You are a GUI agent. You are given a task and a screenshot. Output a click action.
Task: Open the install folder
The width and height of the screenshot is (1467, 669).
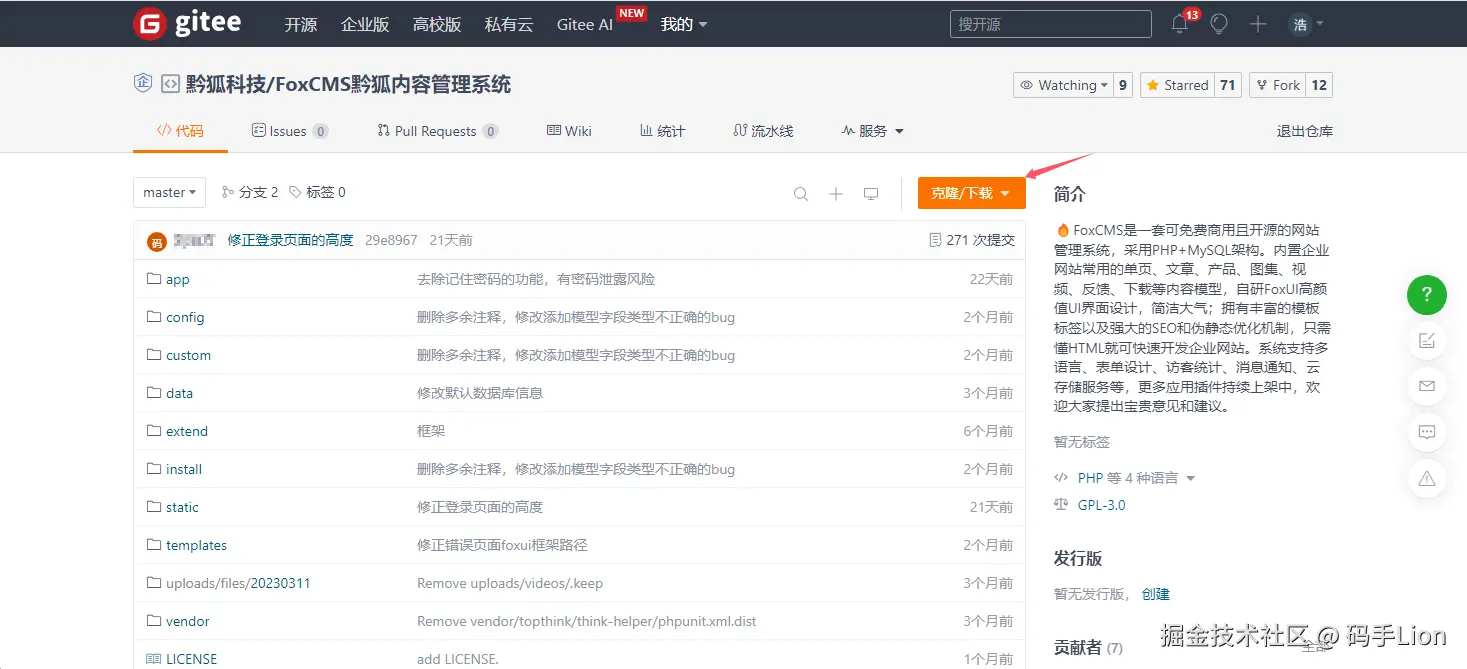pyautogui.click(x=184, y=469)
